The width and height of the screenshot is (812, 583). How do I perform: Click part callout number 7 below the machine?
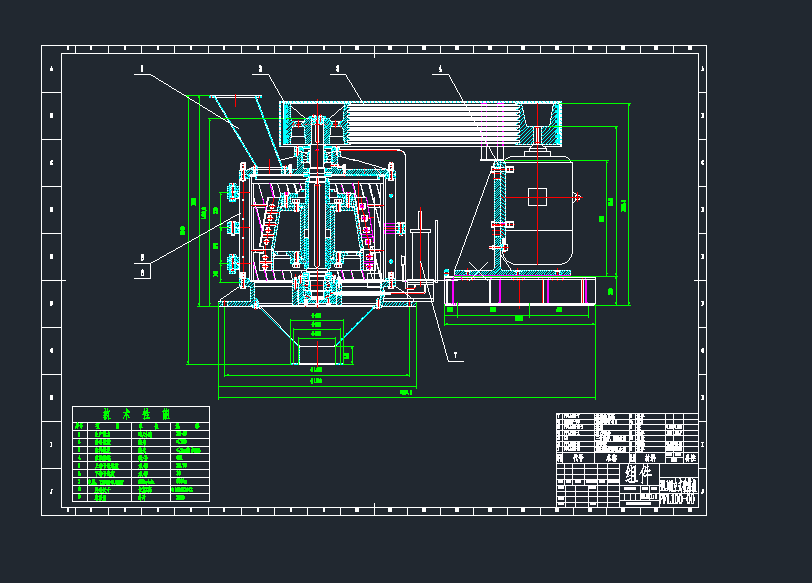pos(455,354)
